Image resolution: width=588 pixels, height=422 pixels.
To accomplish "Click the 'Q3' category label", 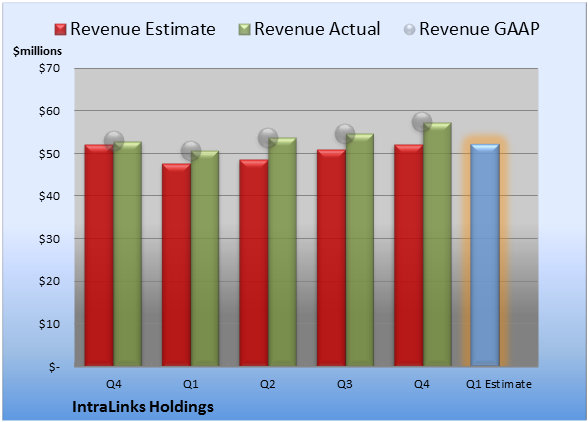I will pyautogui.click(x=345, y=384).
